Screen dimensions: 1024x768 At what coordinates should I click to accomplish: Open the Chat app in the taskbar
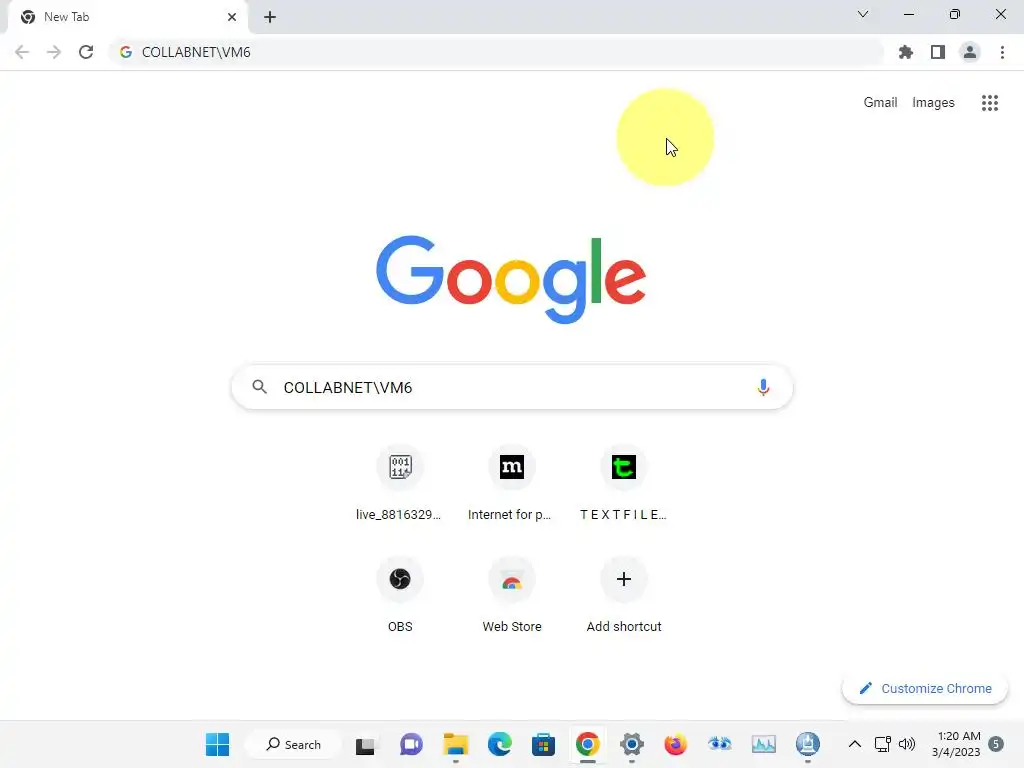tap(411, 744)
